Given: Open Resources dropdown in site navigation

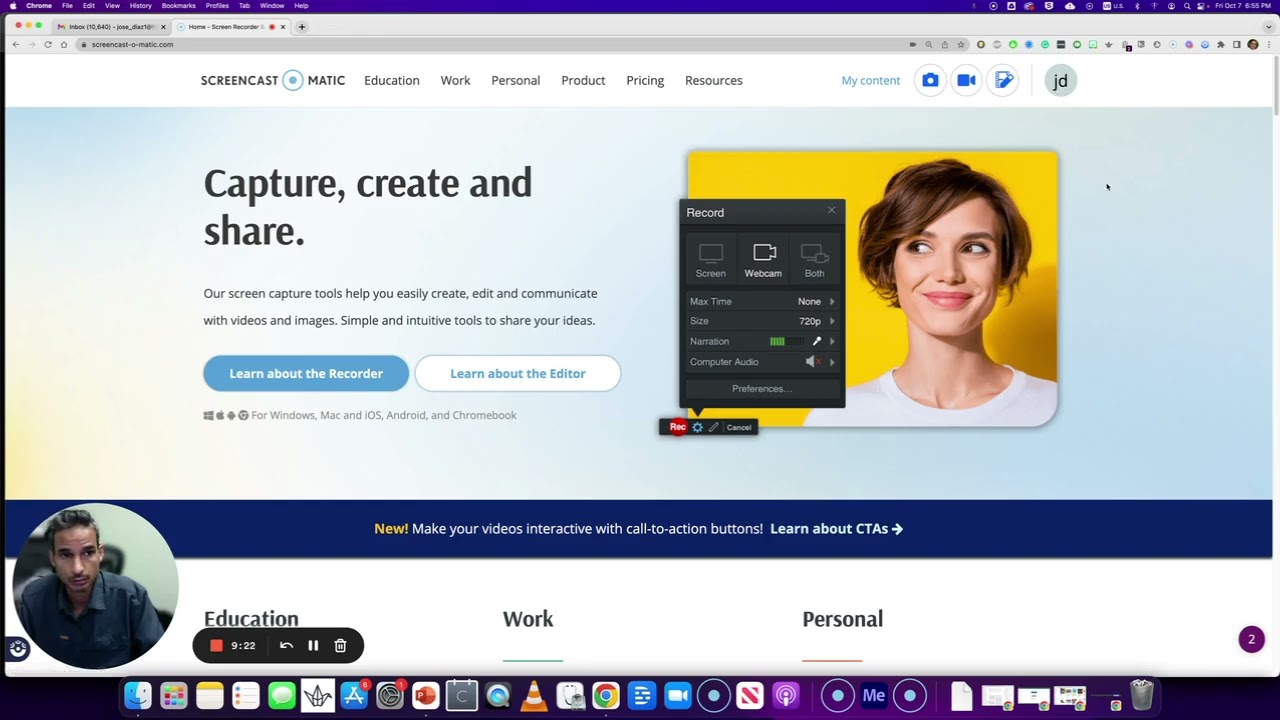Looking at the screenshot, I should pos(714,80).
